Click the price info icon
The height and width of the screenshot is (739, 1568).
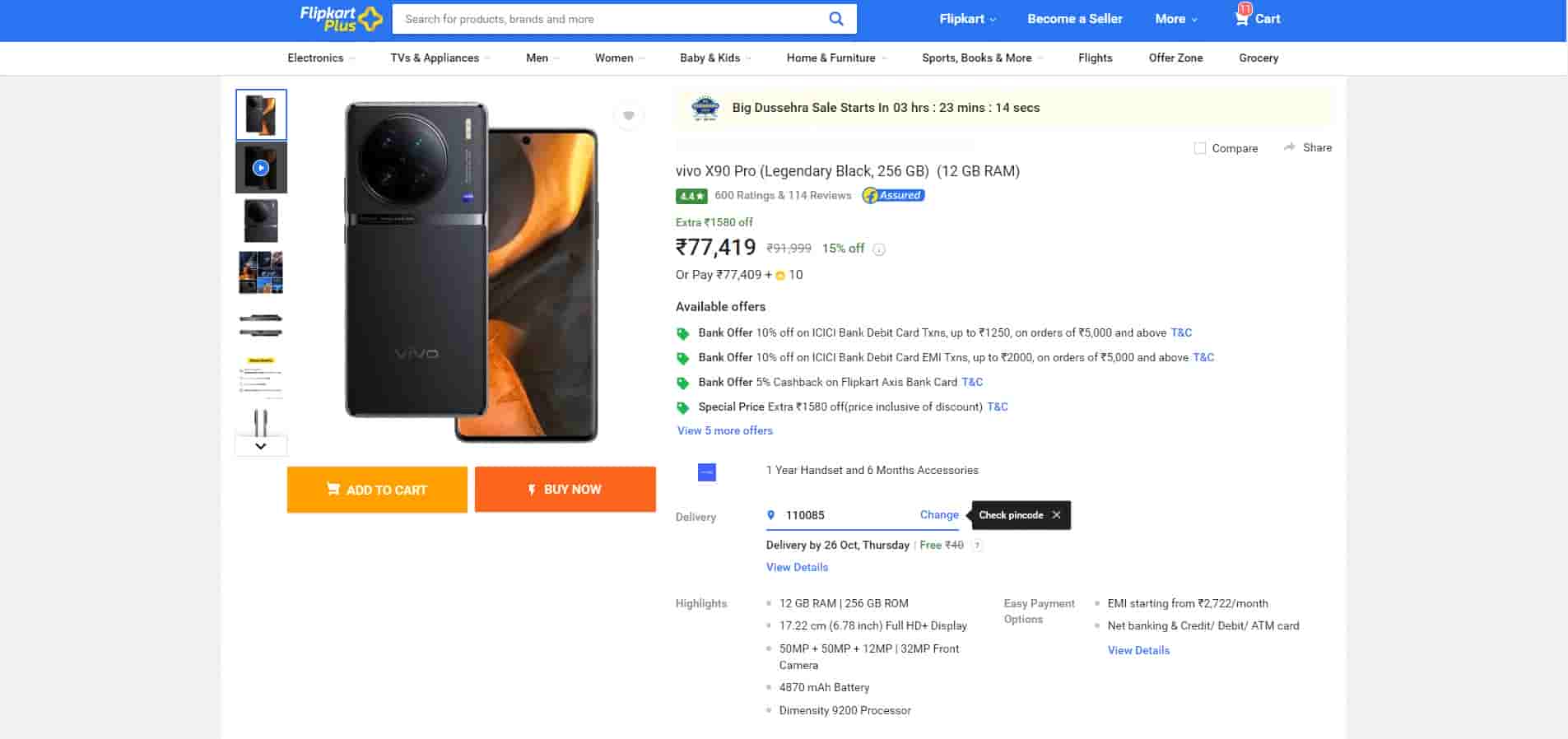tap(879, 249)
